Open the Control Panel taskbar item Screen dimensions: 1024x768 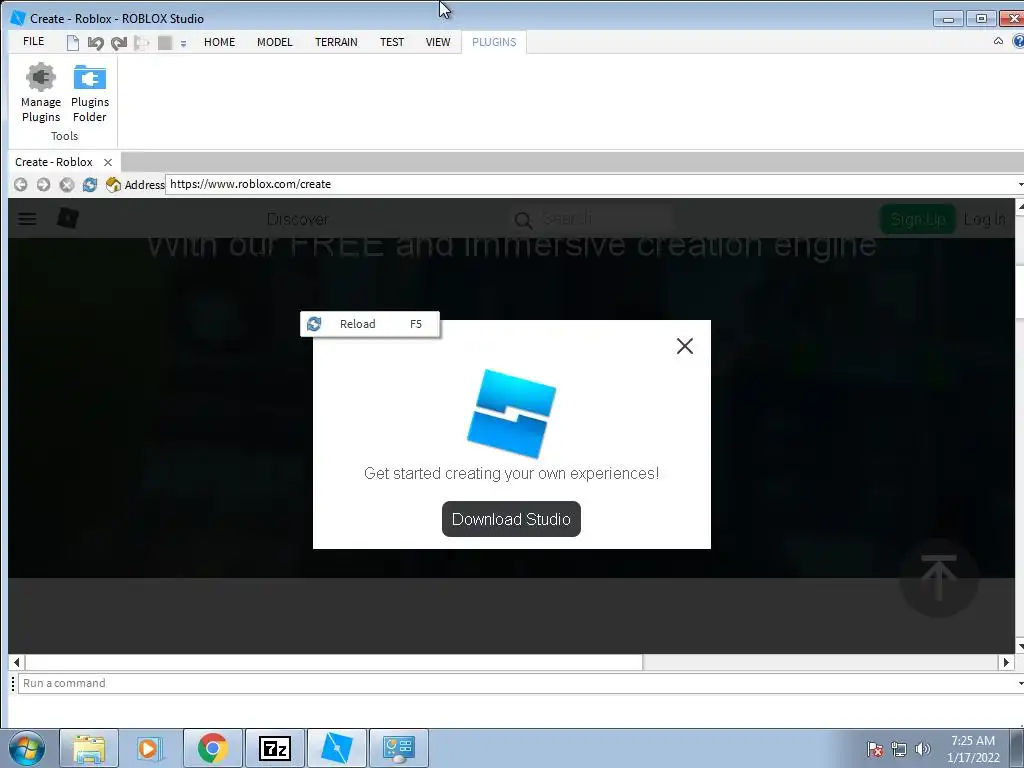pos(399,748)
